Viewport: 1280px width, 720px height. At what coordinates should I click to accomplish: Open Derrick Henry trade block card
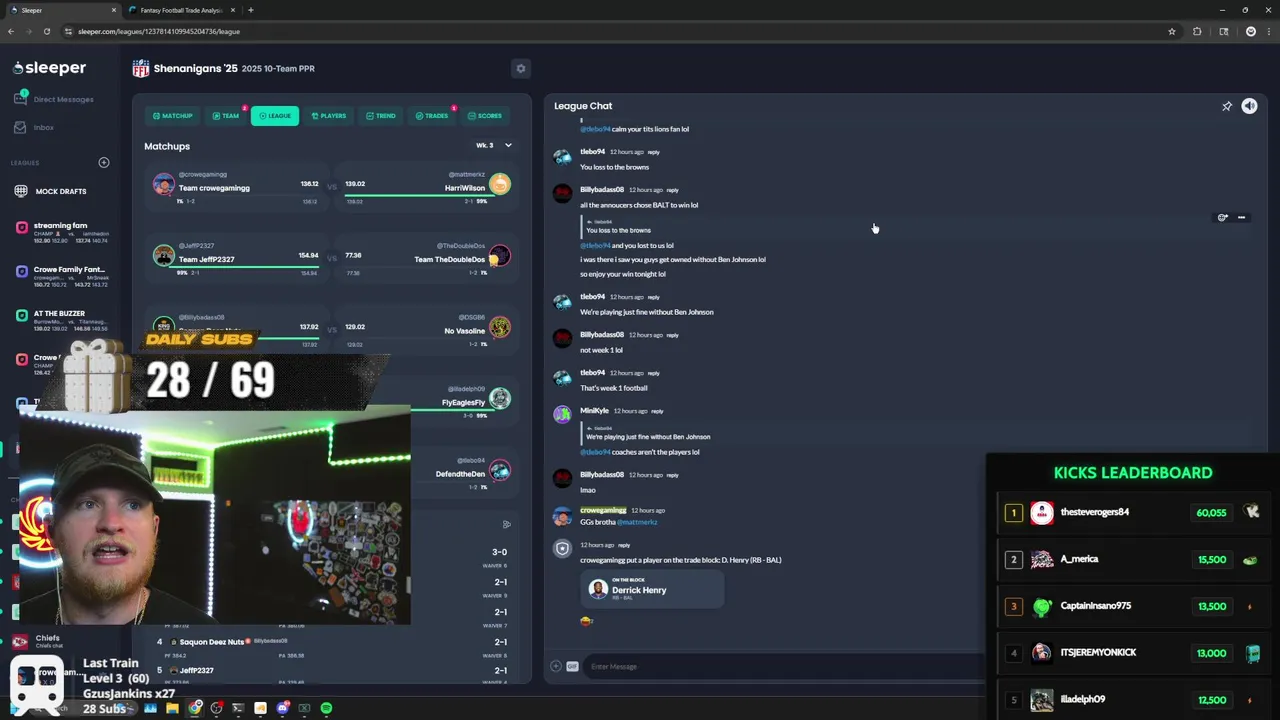point(651,588)
